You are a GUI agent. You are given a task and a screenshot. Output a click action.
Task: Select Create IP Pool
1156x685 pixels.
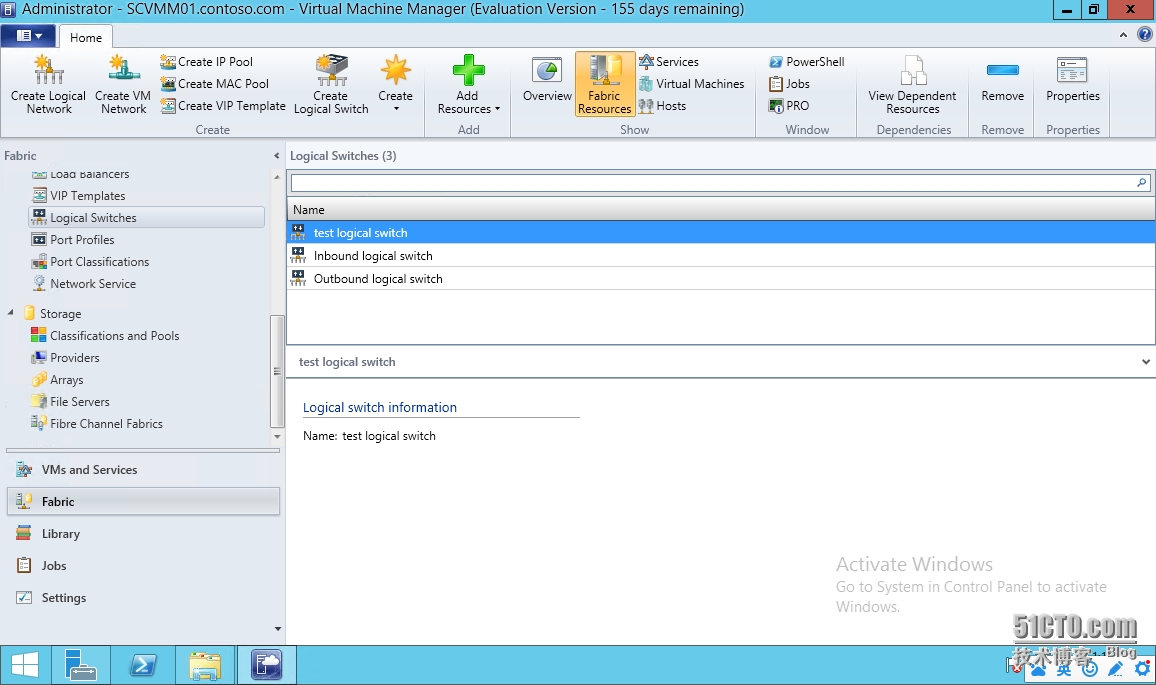point(206,62)
